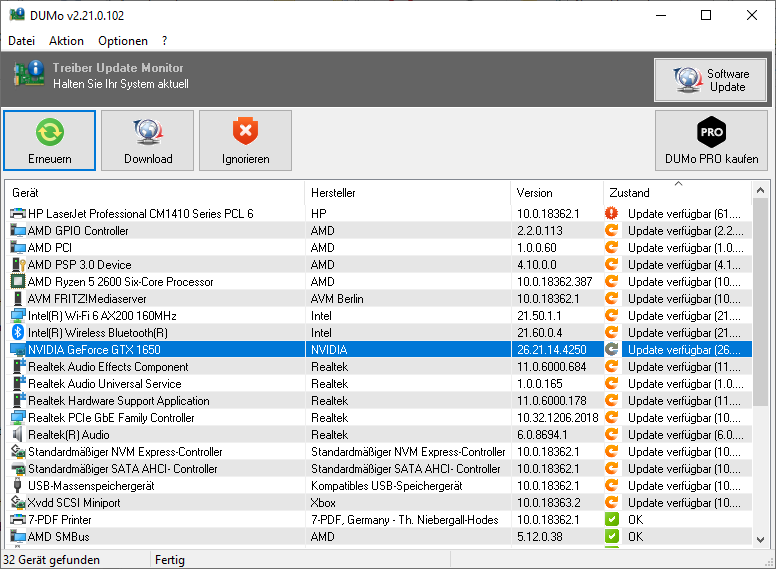Click the Ignorieren shield icon button
This screenshot has width=776, height=569.
[245, 141]
